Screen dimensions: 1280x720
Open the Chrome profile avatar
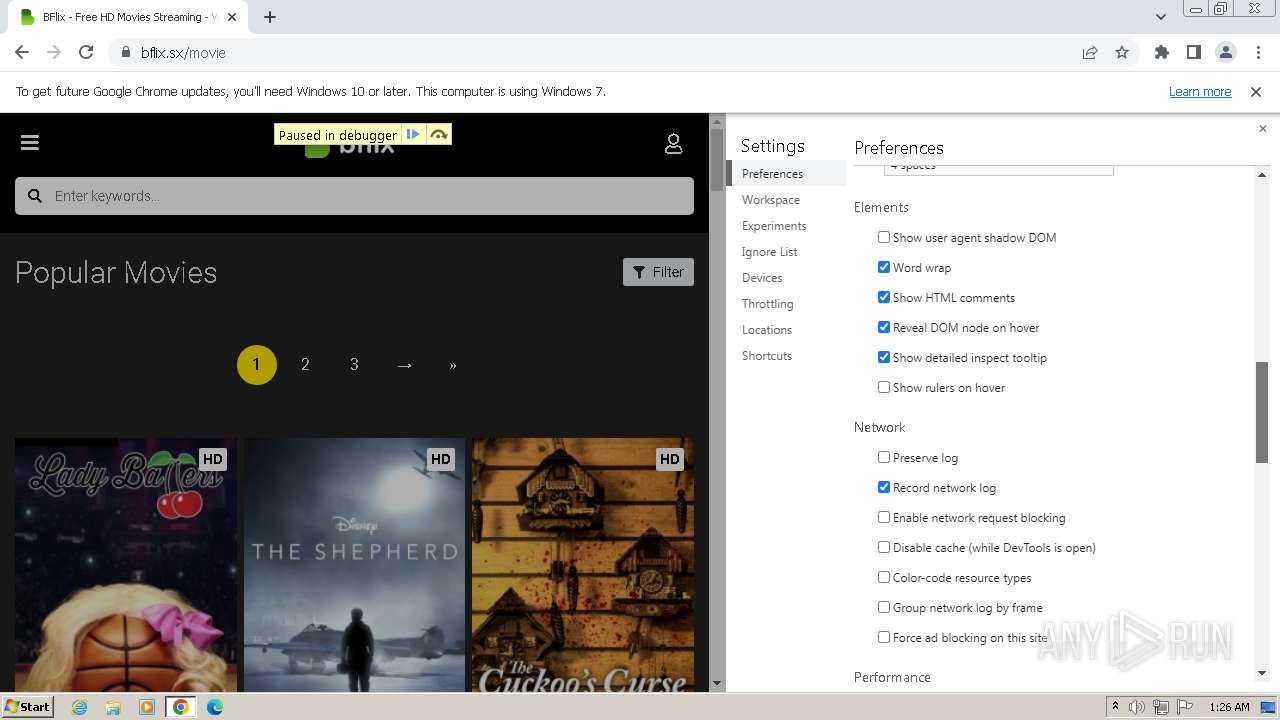click(1225, 52)
